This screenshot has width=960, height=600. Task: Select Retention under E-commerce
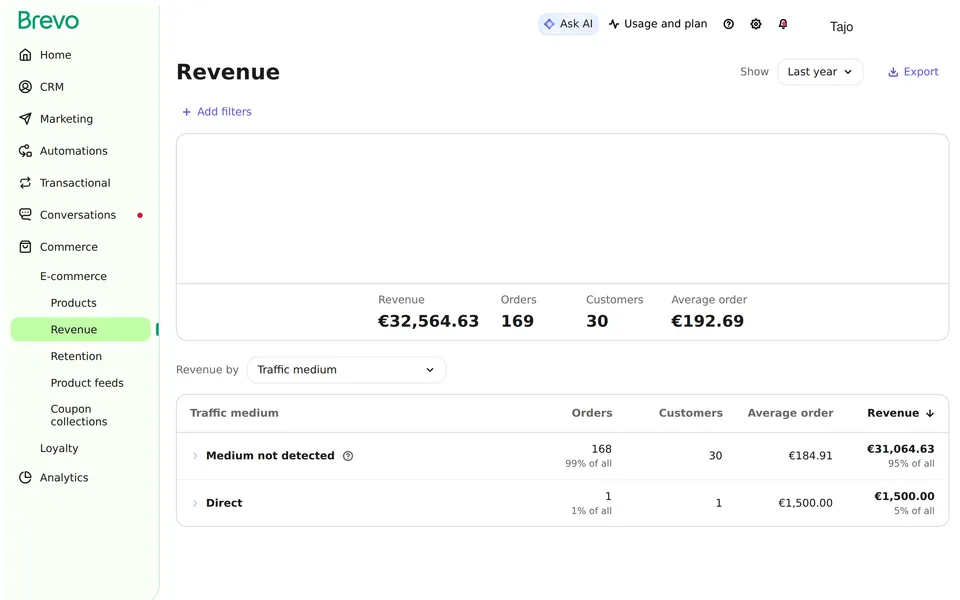[x=76, y=356]
